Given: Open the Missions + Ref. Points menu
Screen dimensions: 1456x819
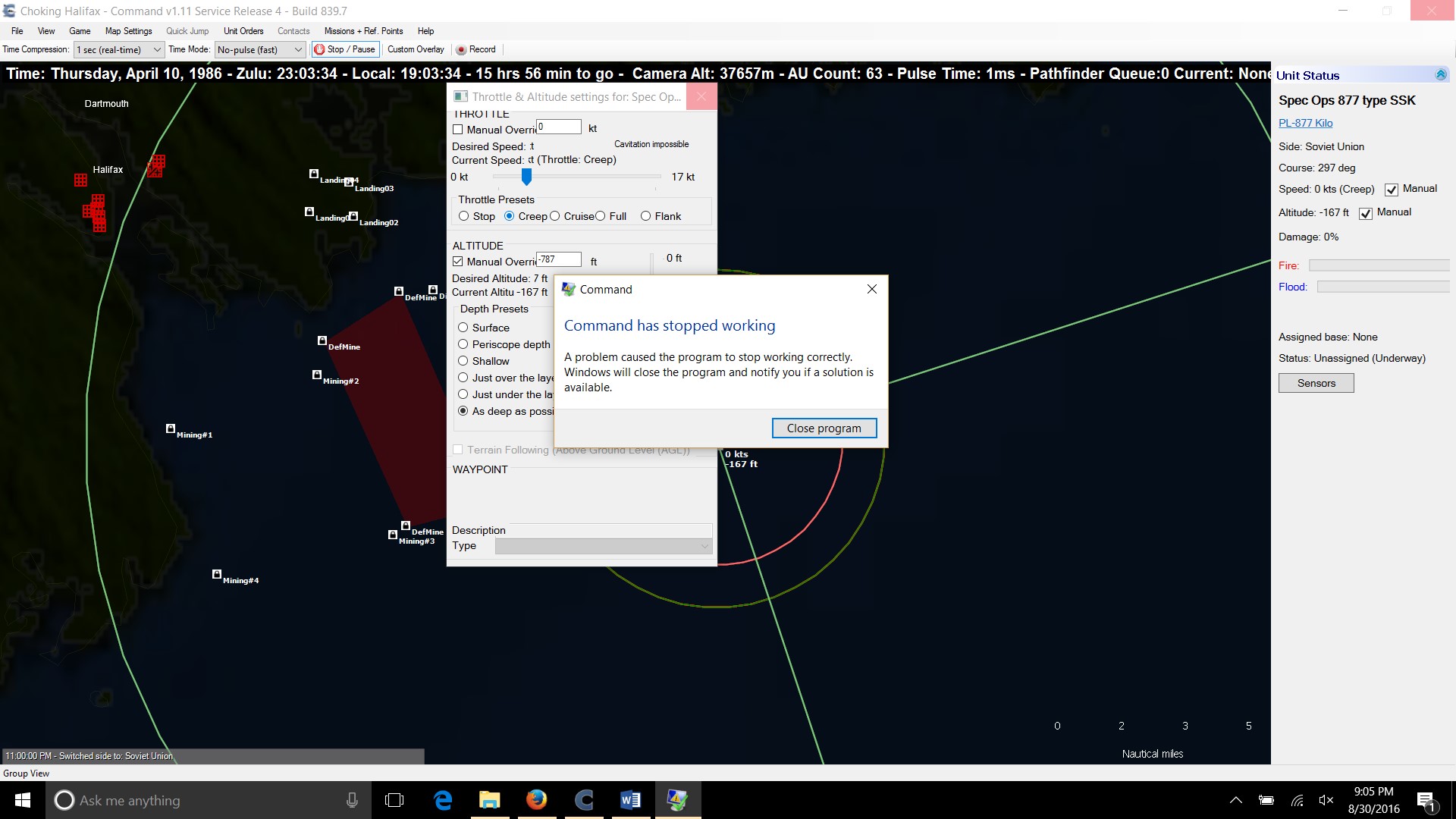Looking at the screenshot, I should click(363, 31).
